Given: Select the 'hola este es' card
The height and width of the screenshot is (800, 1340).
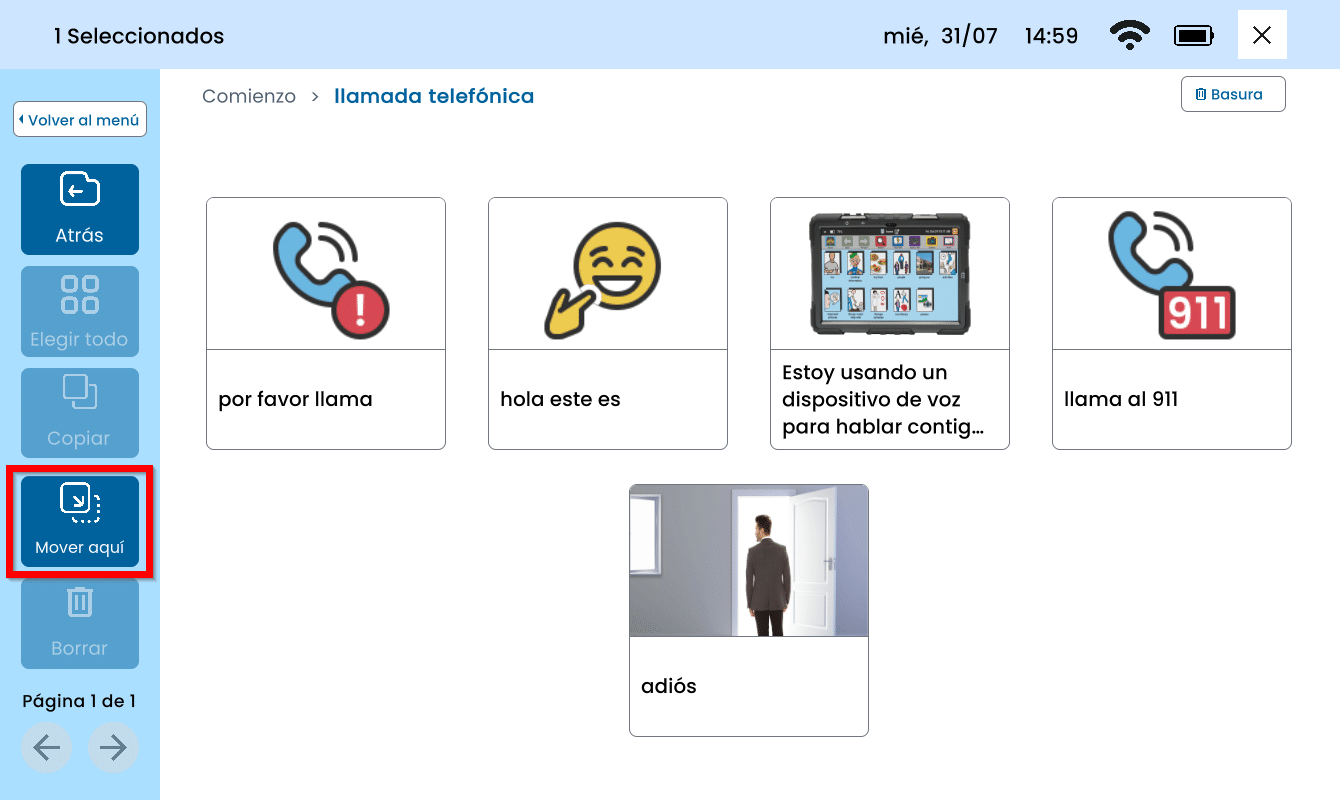Looking at the screenshot, I should coord(608,323).
